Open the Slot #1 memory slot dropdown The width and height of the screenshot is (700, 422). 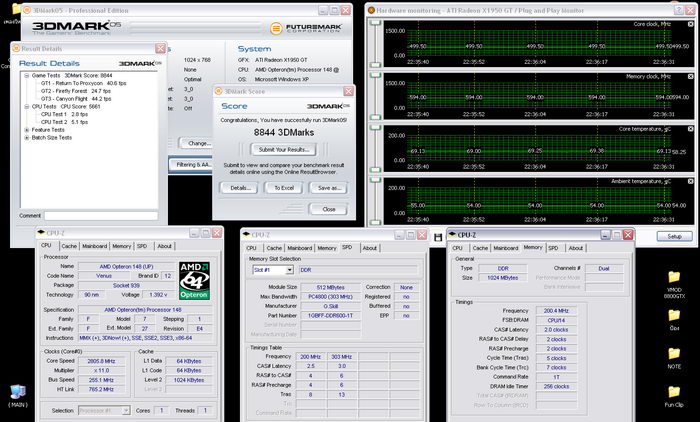(289, 270)
